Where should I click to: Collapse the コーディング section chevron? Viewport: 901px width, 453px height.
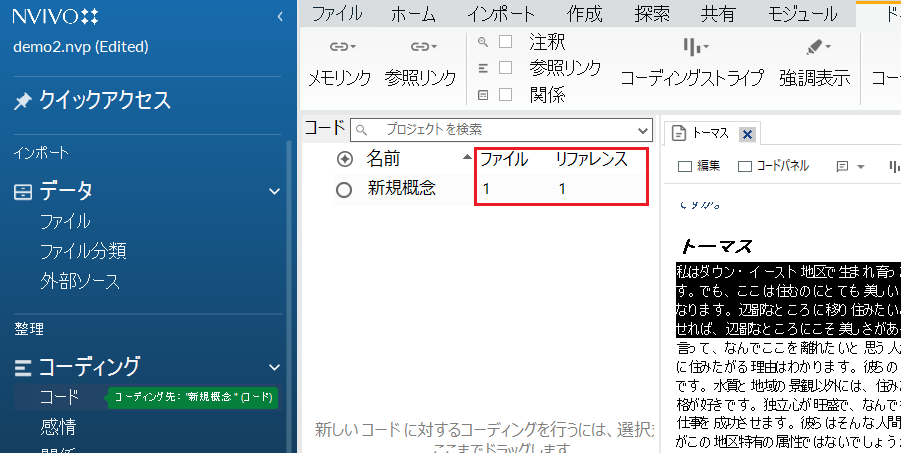pos(274,367)
